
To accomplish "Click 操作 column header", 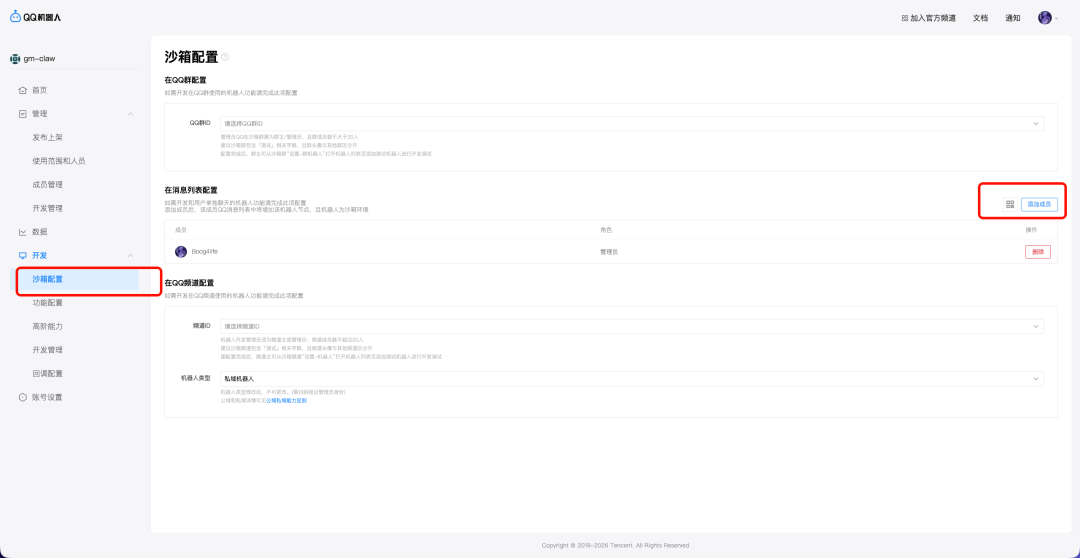I will (x=1031, y=230).
